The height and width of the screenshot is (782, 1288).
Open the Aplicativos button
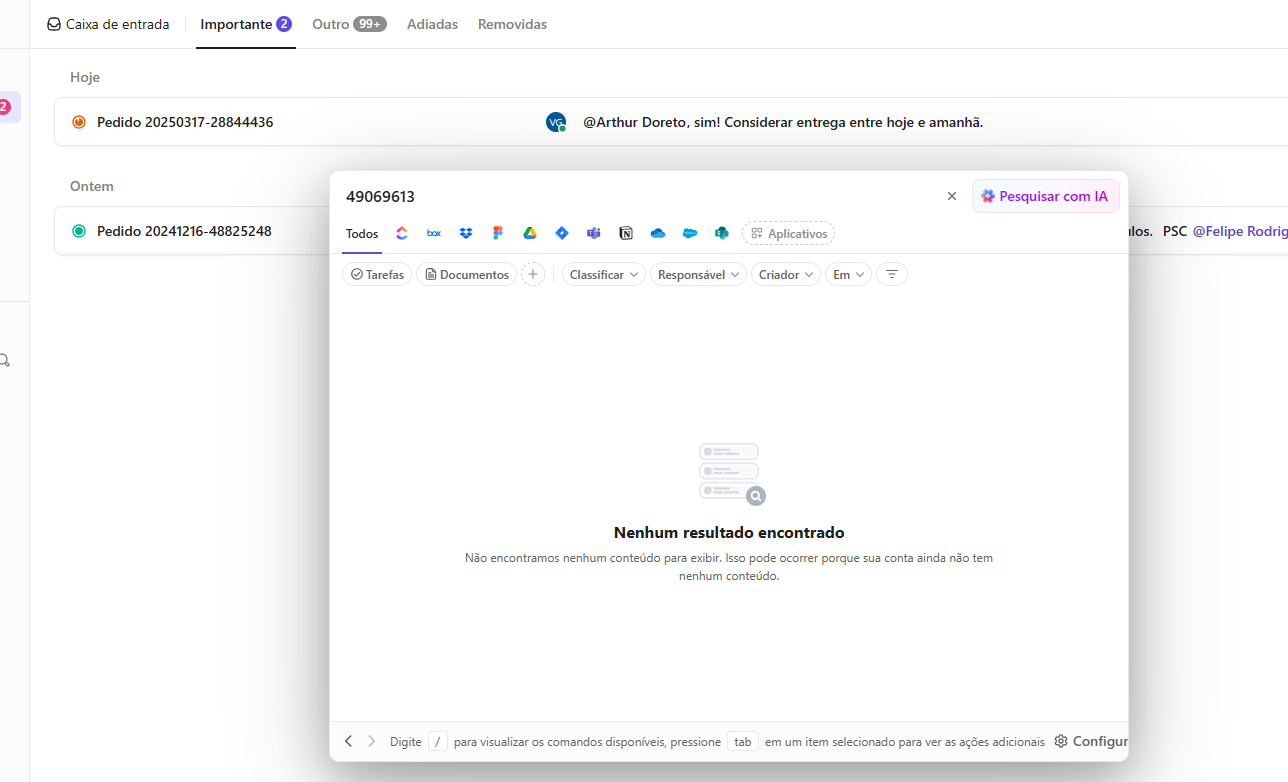click(788, 233)
